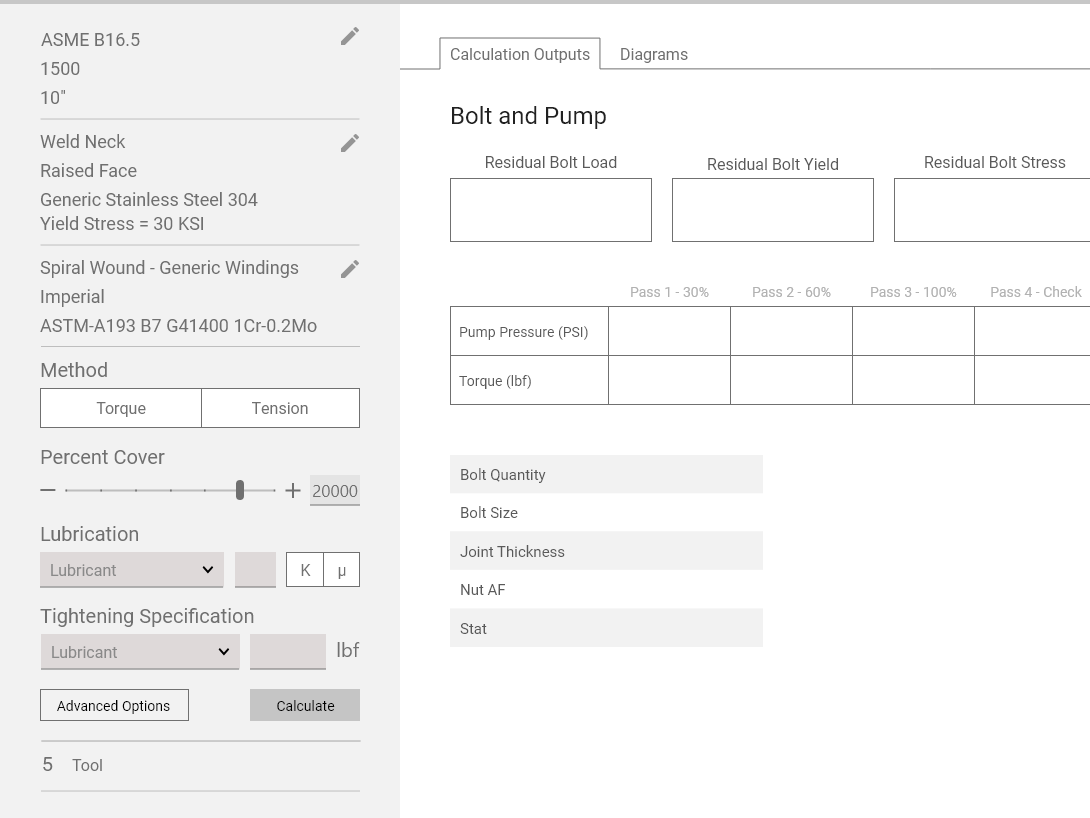The image size is (1090, 818).
Task: Open the Tightening Specification dropdown
Action: tap(140, 652)
